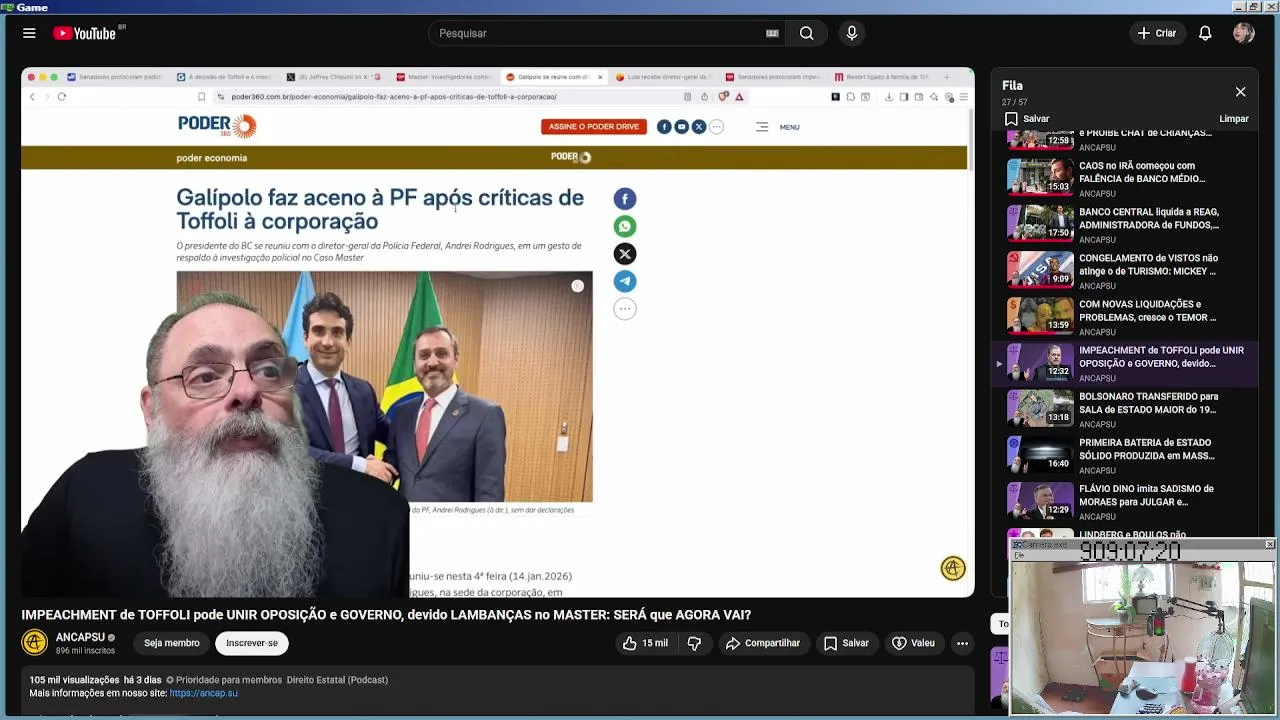Image resolution: width=1280 pixels, height=720 pixels.
Task: Click the Jeffrey Chiquini on X tab
Action: [x=333, y=77]
